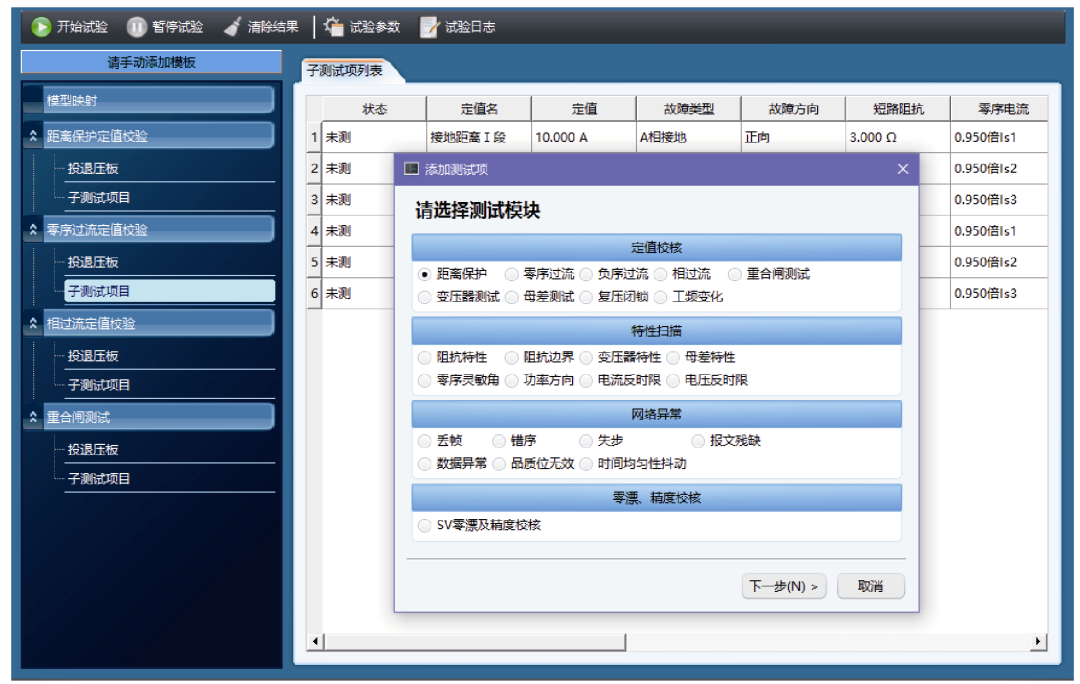Click the horizontal scrollbar thumb

pos(475,641)
